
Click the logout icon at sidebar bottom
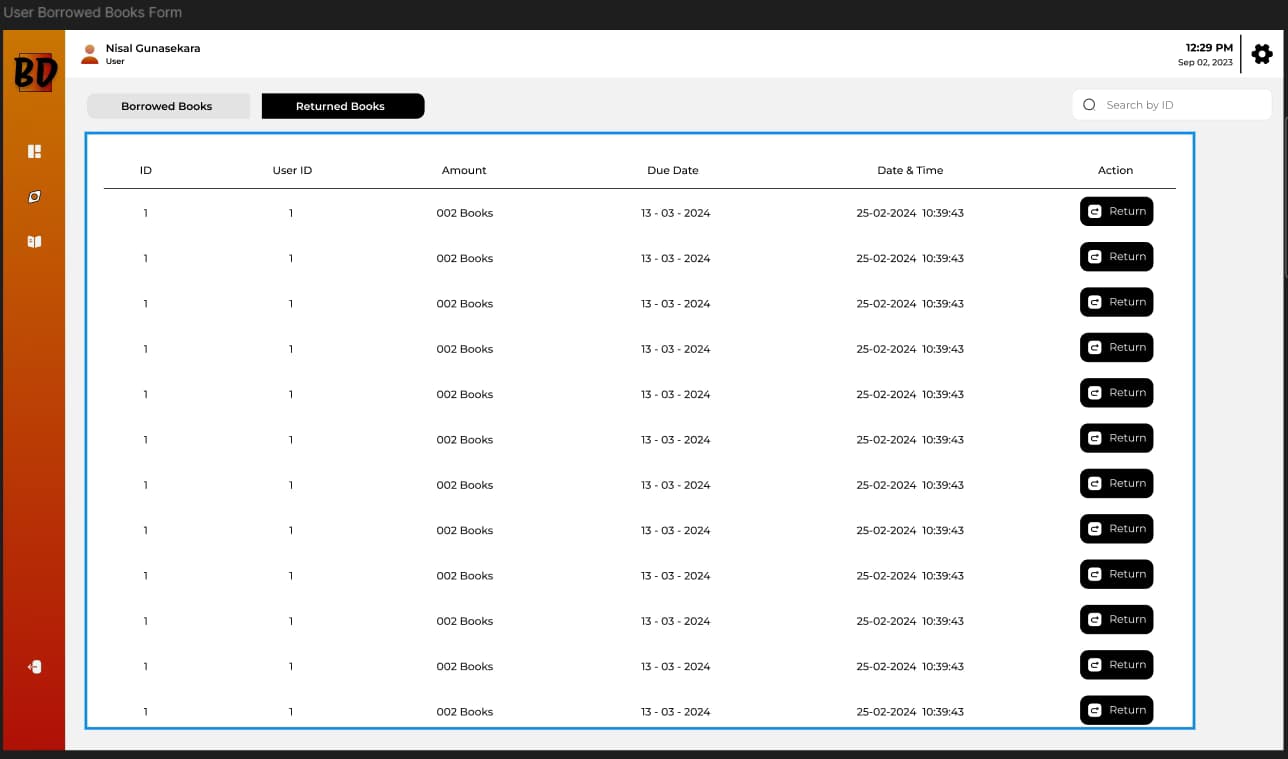click(34, 667)
